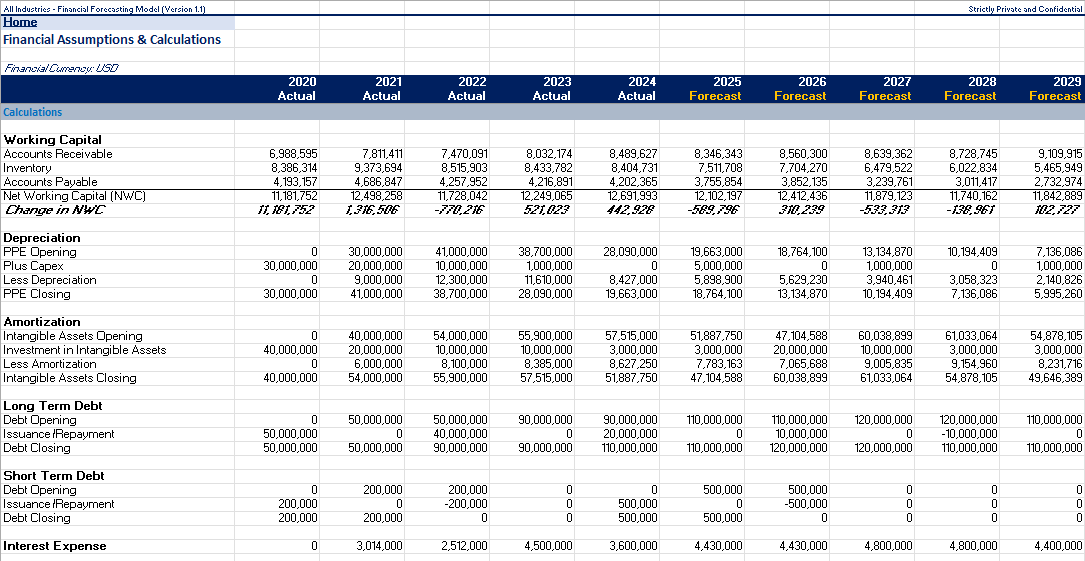Select the 2020 Actual column header
Screen dimensions: 1085x561
[x=296, y=89]
